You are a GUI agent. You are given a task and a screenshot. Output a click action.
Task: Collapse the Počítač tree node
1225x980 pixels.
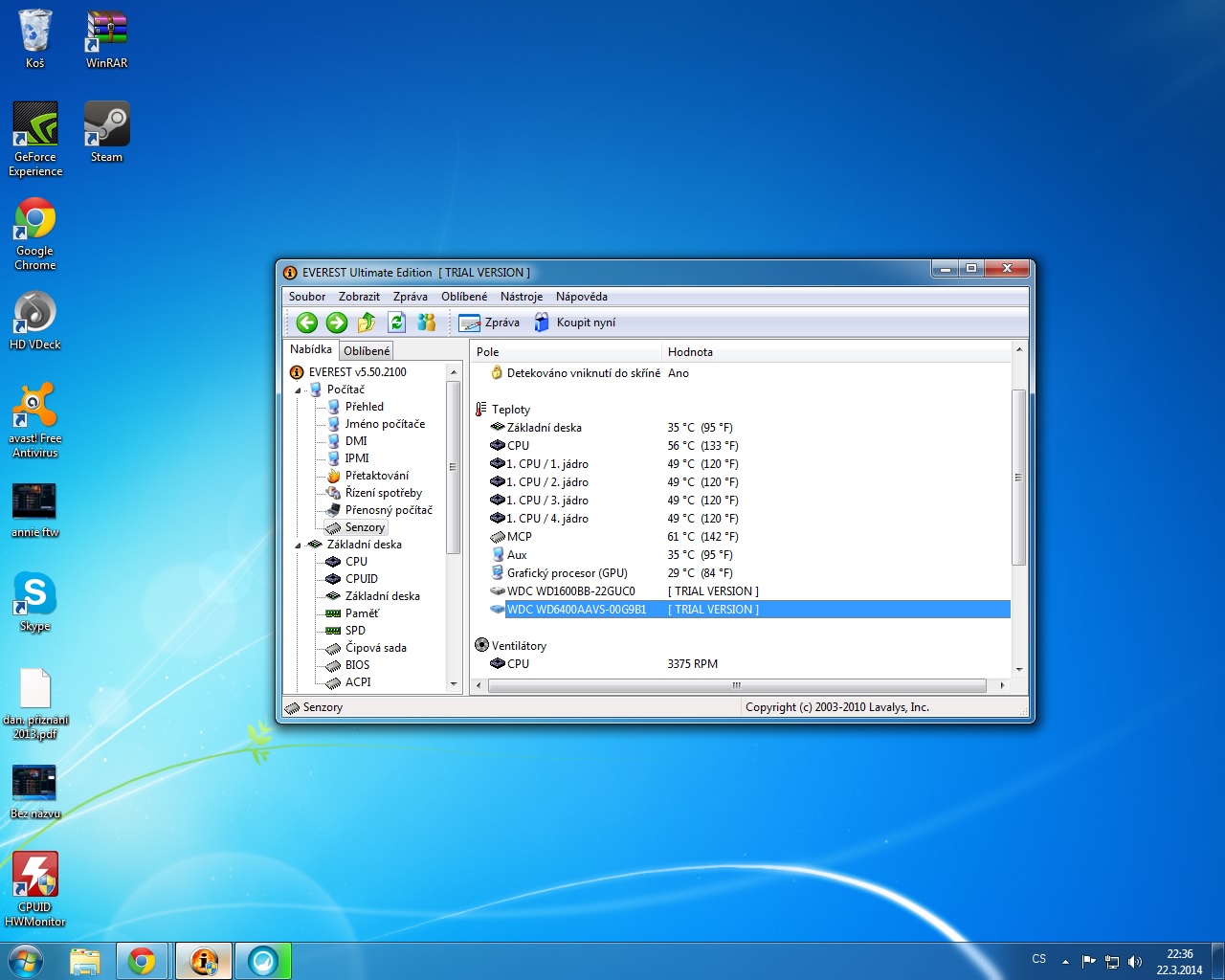298,390
